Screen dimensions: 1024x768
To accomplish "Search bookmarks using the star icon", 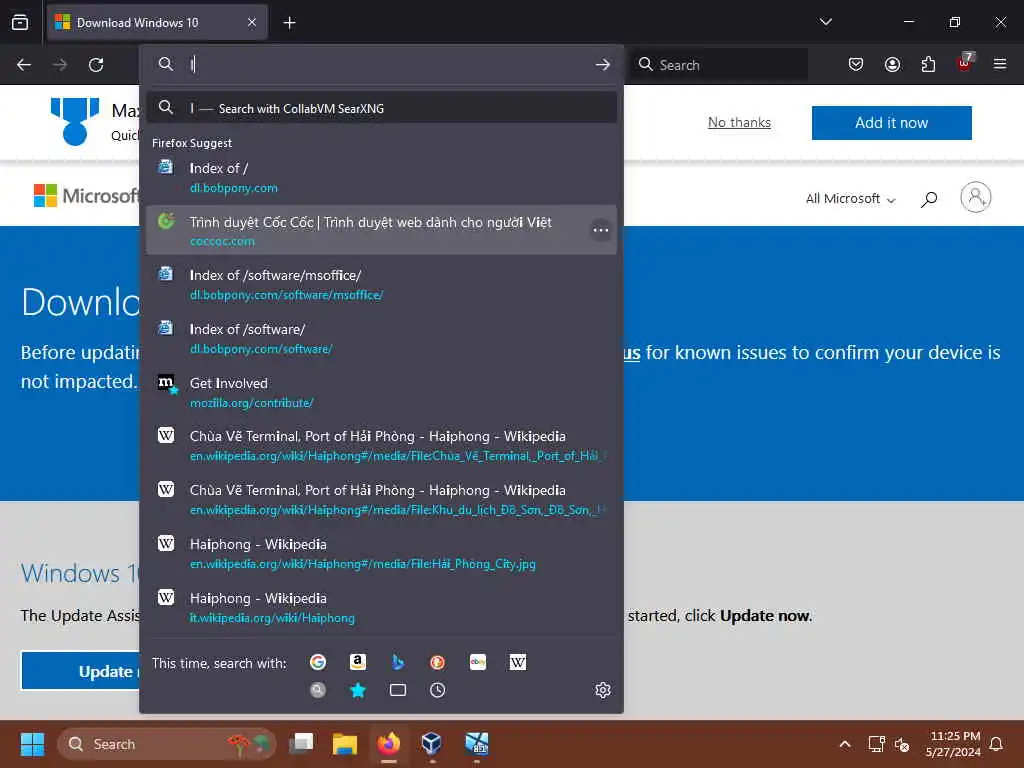I will click(x=358, y=690).
